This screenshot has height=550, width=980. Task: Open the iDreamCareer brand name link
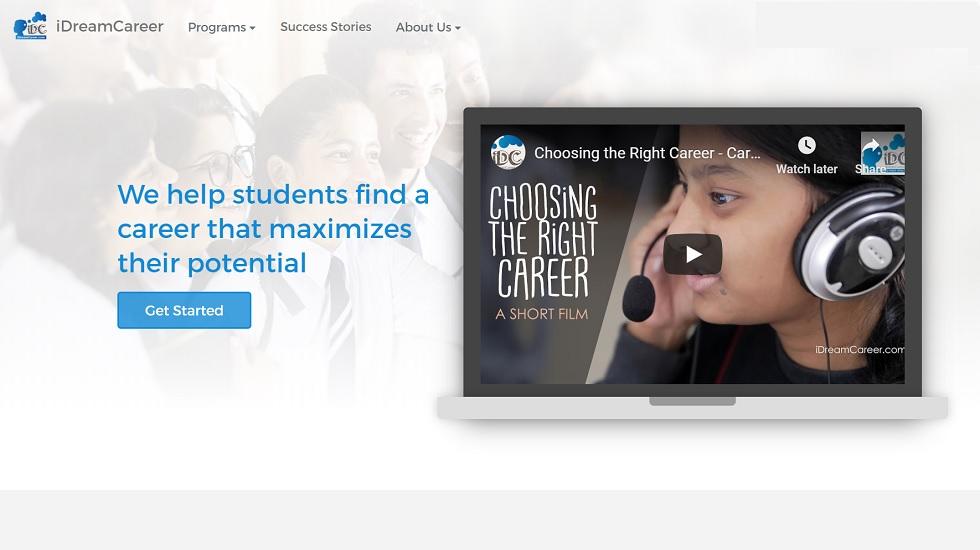tap(110, 26)
